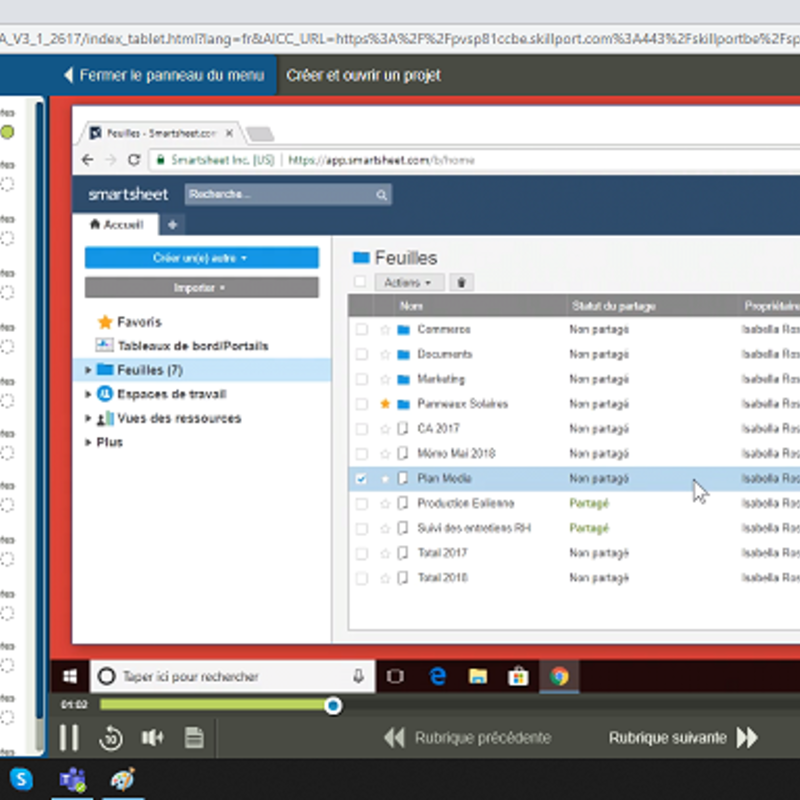Image resolution: width=800 pixels, height=800 pixels.
Task: Tick the select-all checkbox above the list
Action: click(x=360, y=282)
